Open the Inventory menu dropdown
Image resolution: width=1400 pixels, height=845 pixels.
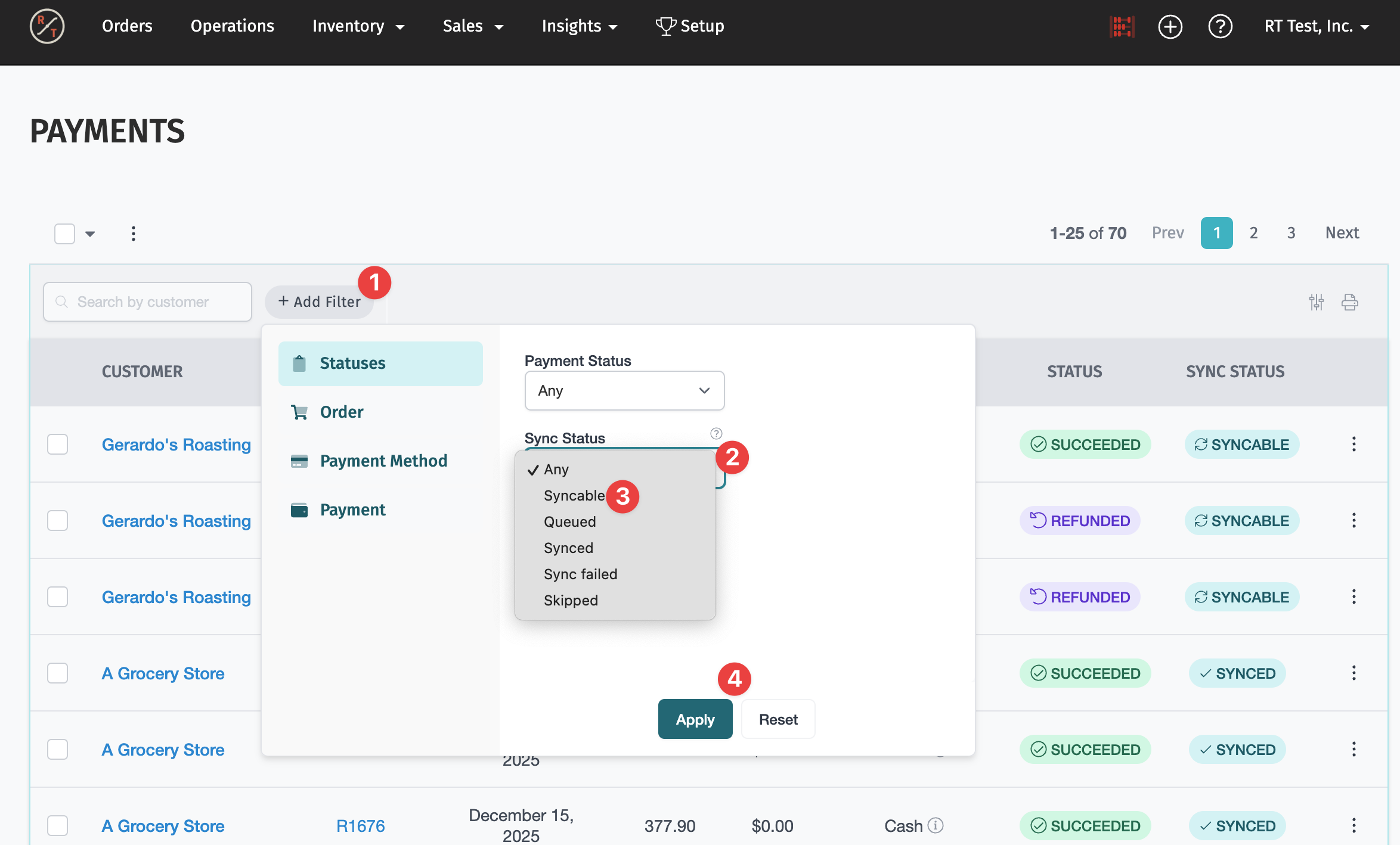coord(358,26)
